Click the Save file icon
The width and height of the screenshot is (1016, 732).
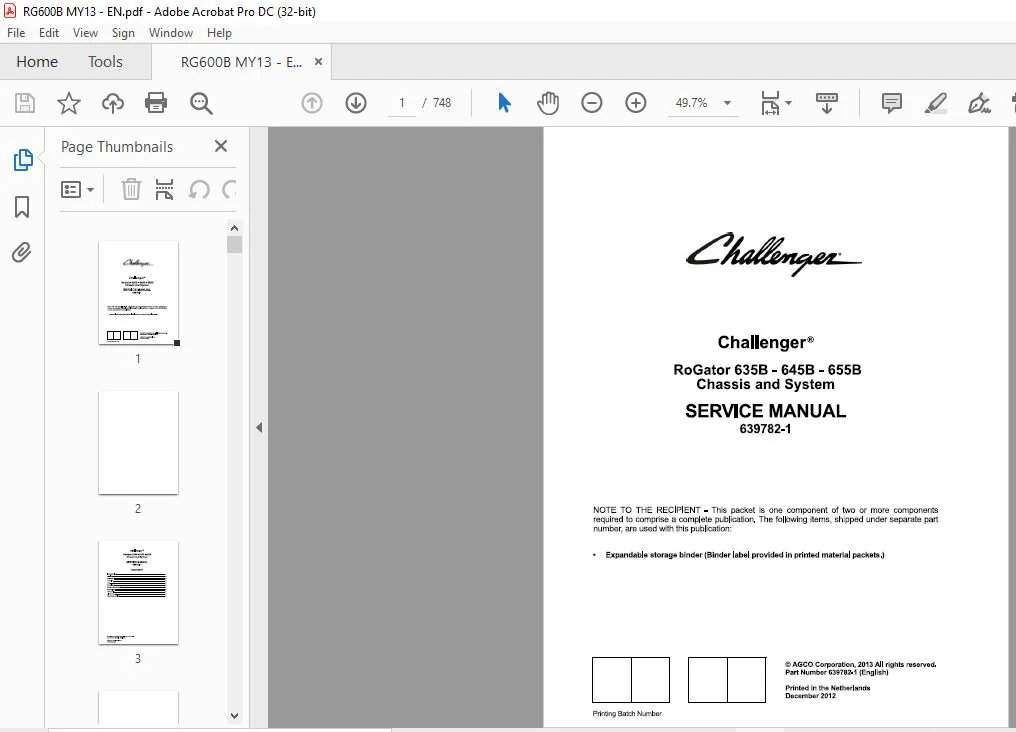tap(25, 104)
